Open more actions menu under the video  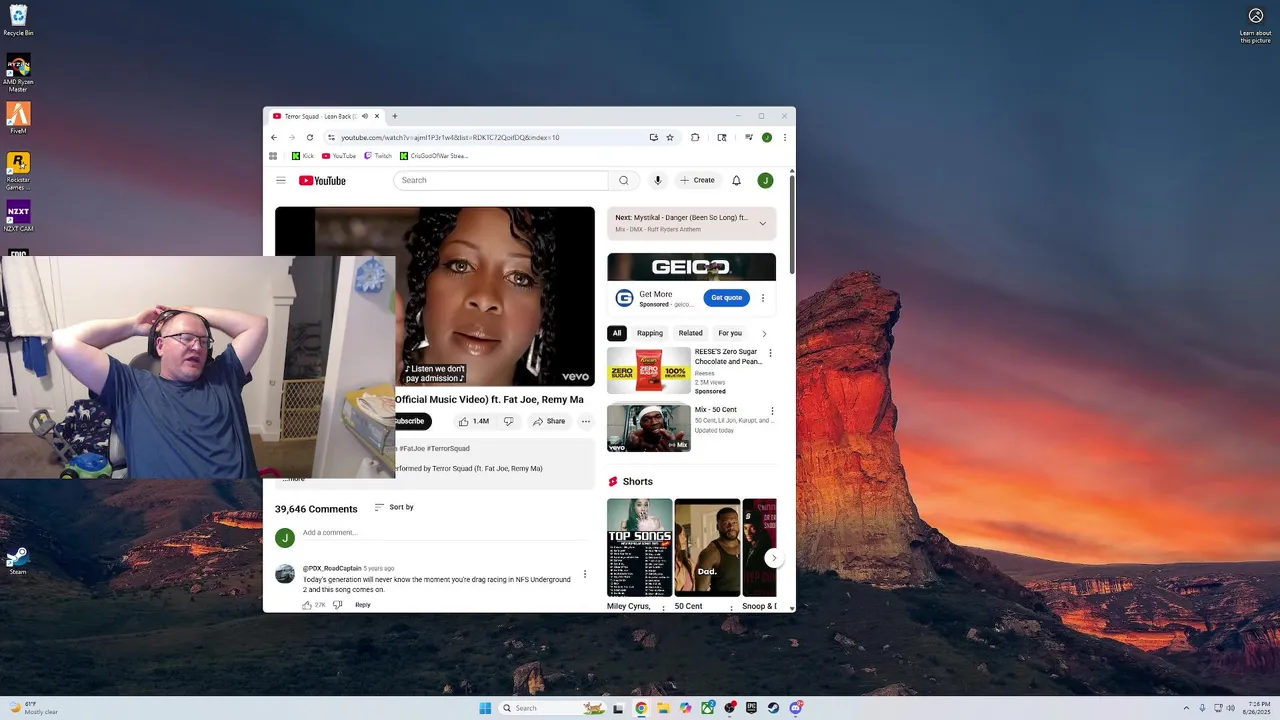point(586,421)
